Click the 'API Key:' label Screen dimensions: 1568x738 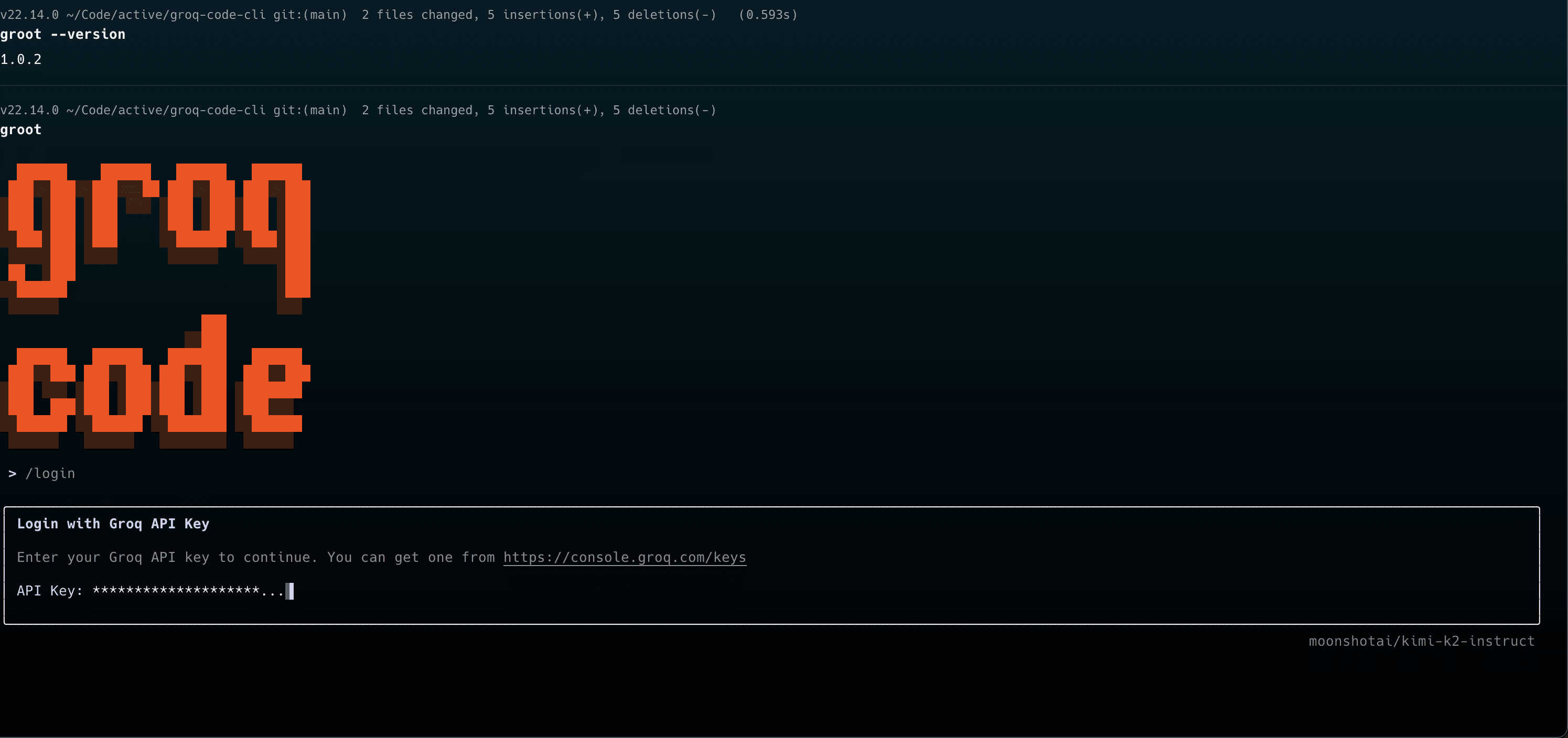click(x=50, y=591)
